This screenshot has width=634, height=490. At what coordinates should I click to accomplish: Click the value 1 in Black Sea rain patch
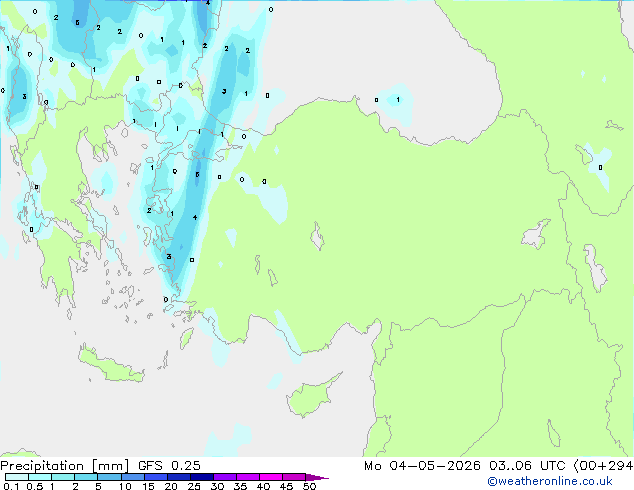coord(398,99)
